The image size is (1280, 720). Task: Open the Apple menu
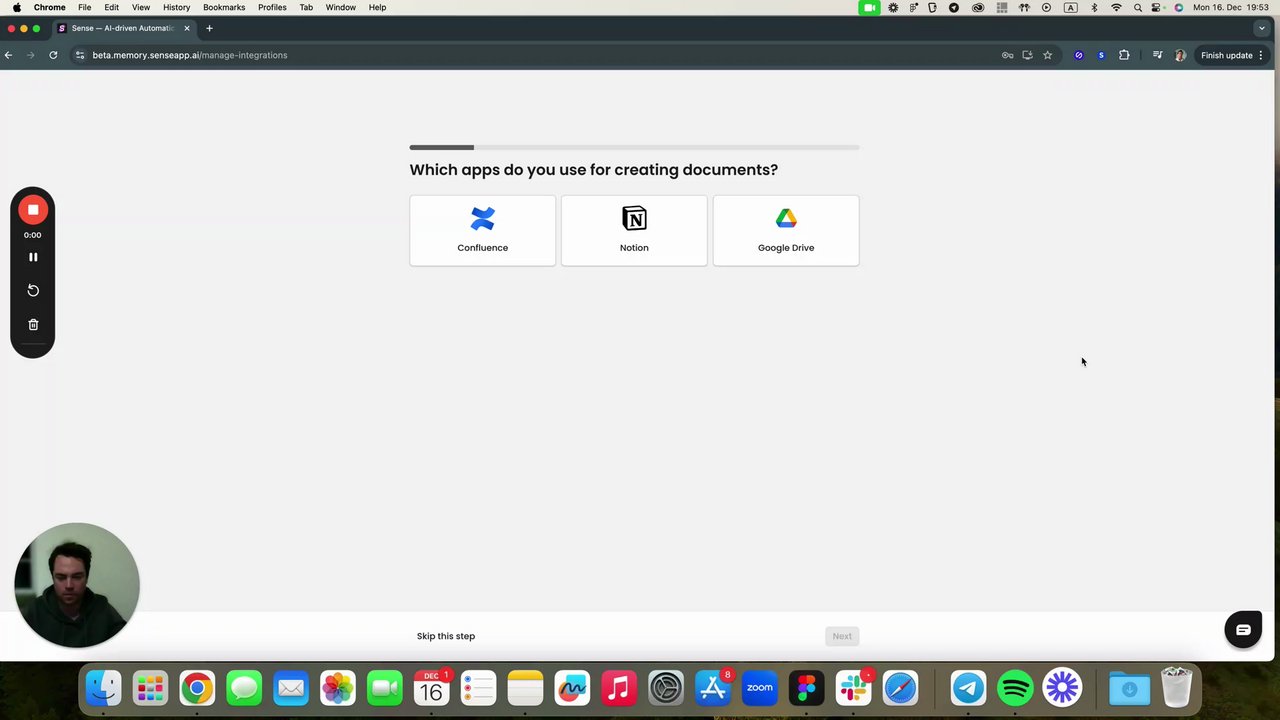pos(16,7)
